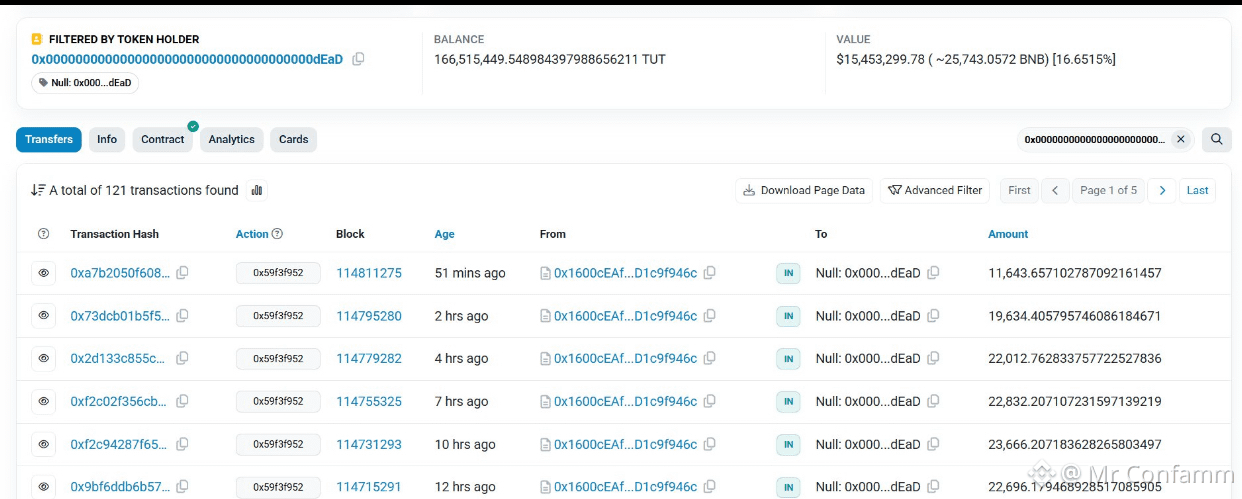The image size is (1242, 499).
Task: Toggle transaction sort order icon
Action: tap(38, 190)
